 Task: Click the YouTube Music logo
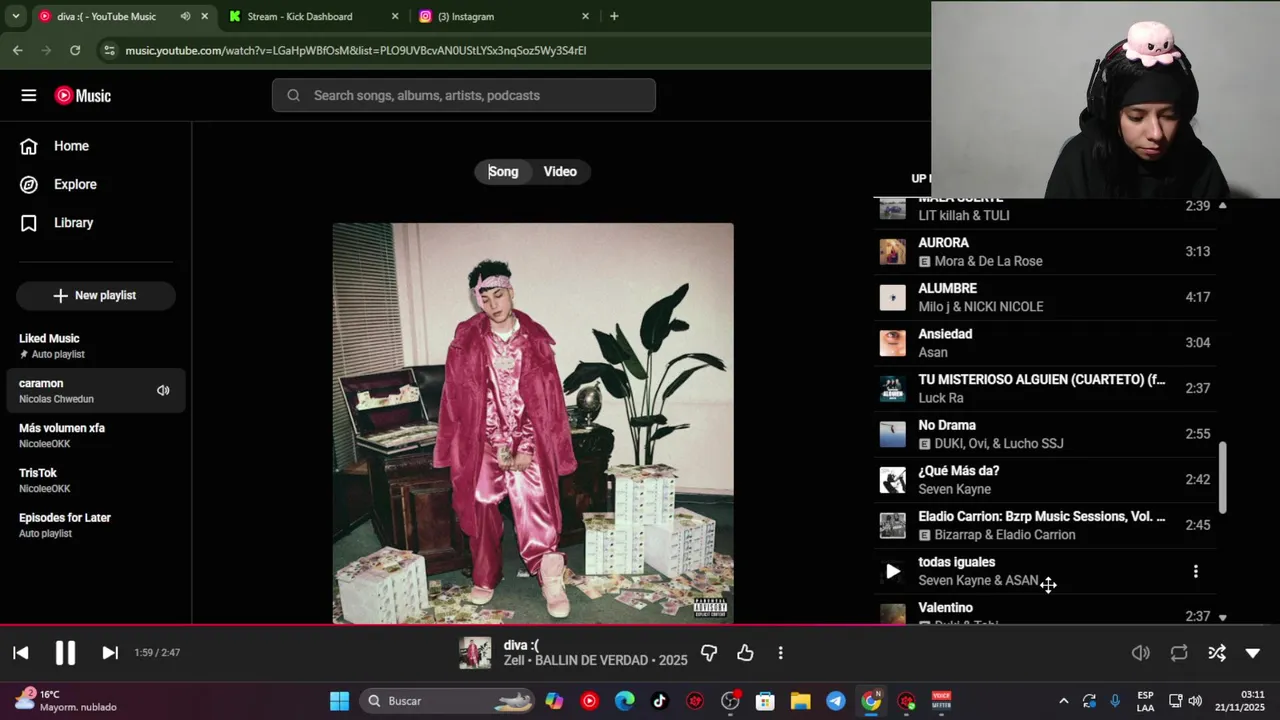pos(83,95)
